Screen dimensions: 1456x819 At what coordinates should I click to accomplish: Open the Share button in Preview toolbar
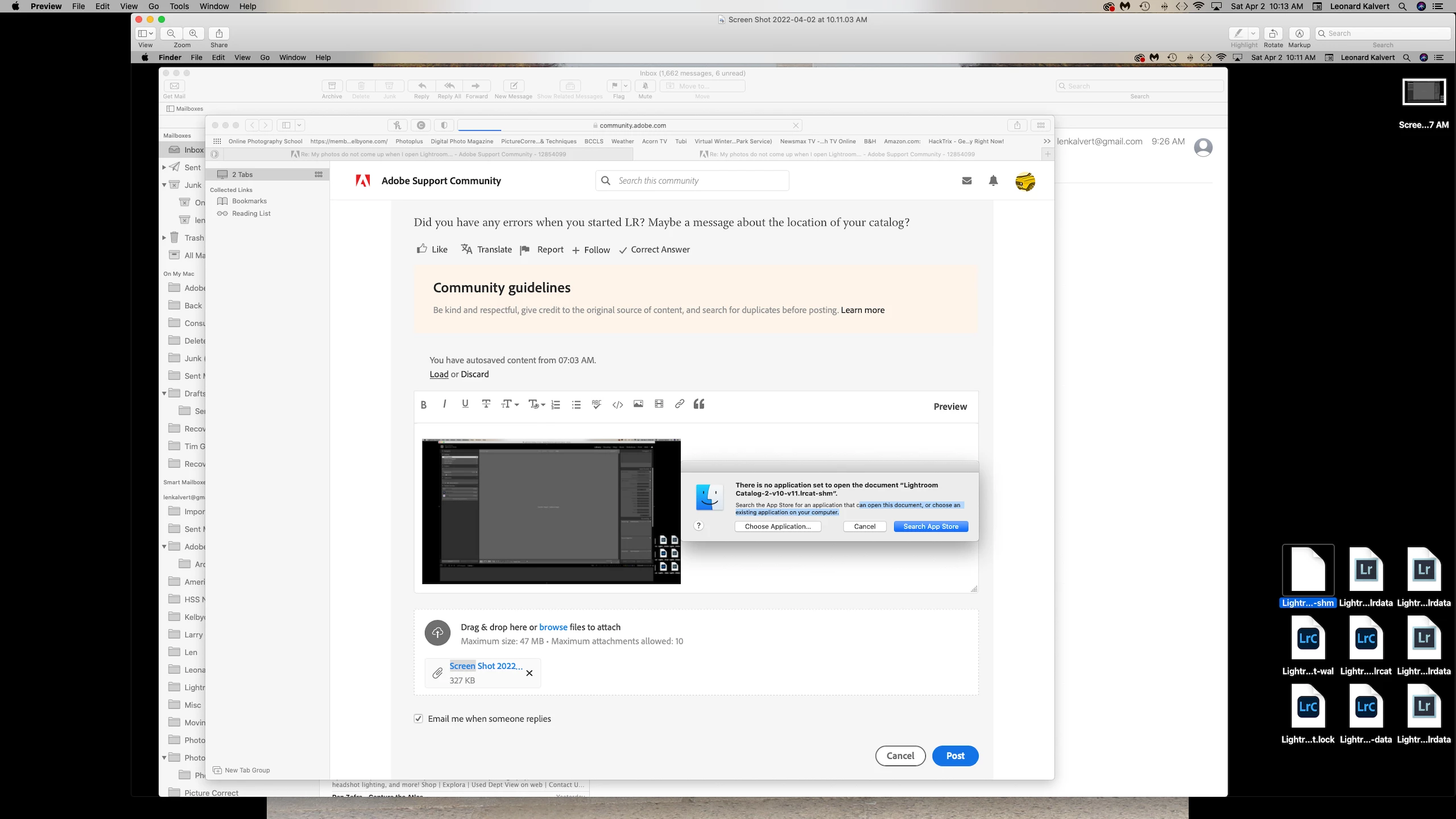(219, 34)
